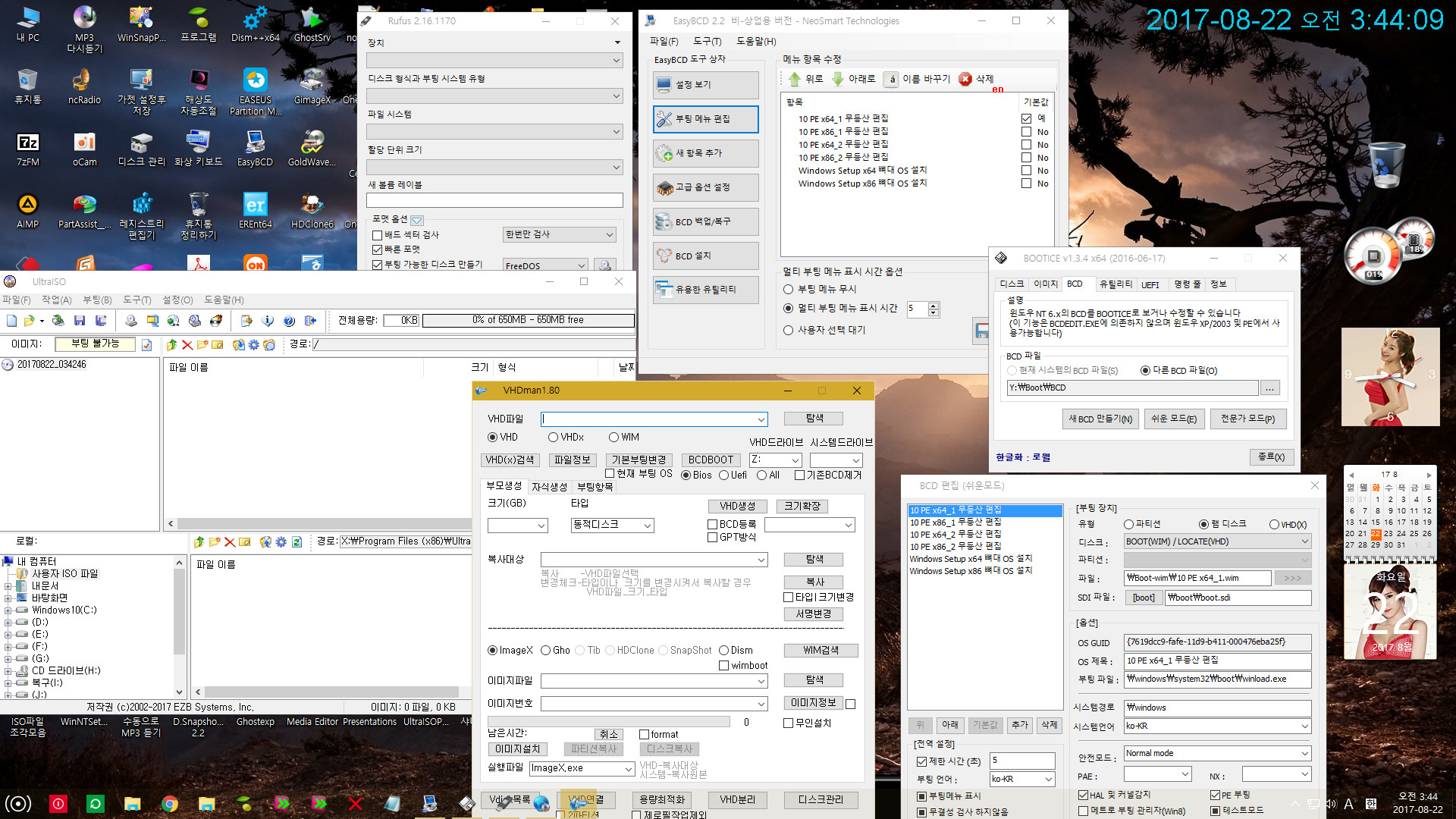
Task: Open BCD 설치 in EasyBCD sidebar
Action: 705,256
